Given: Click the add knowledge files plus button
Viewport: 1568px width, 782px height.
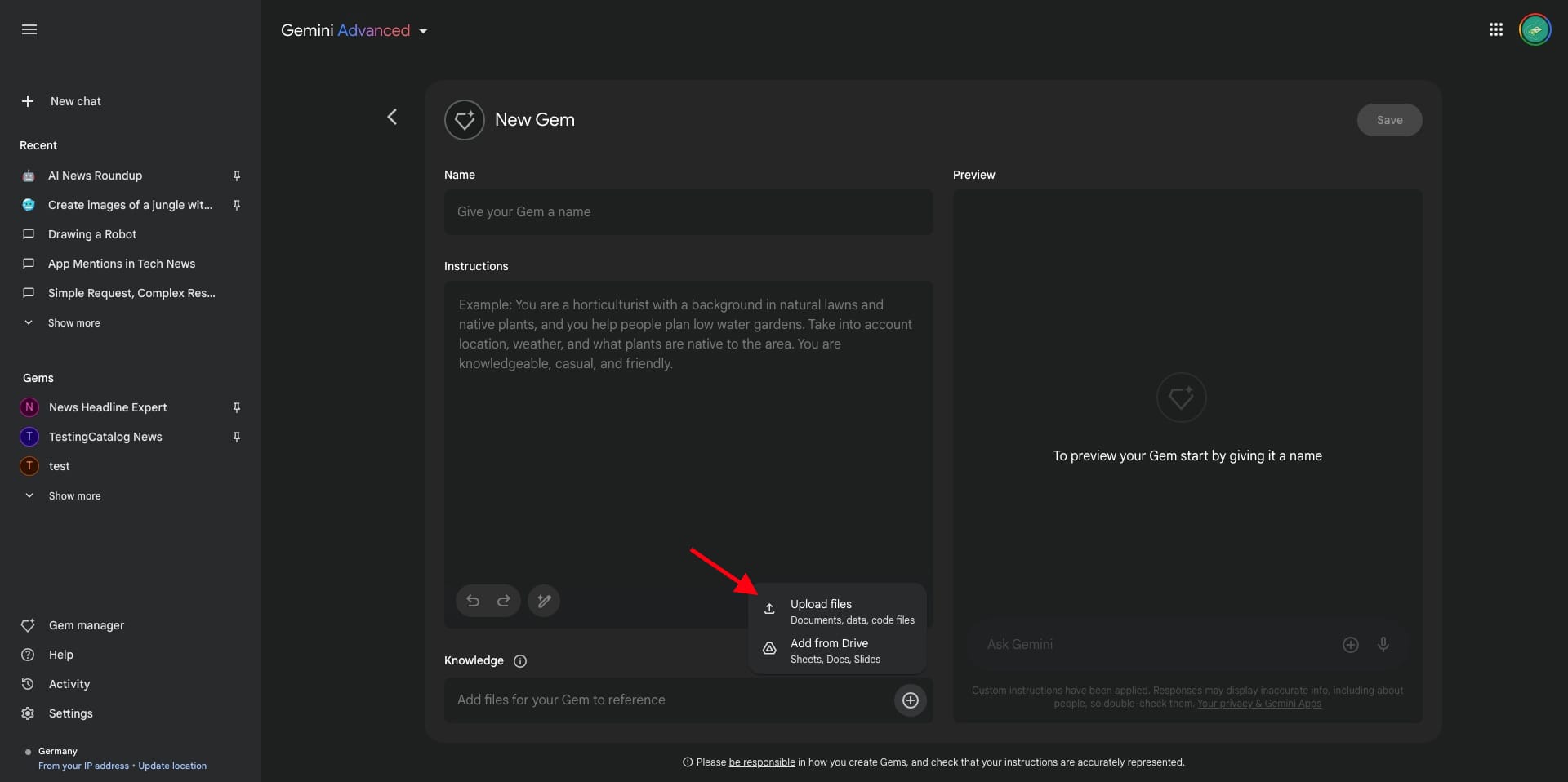Looking at the screenshot, I should point(911,700).
